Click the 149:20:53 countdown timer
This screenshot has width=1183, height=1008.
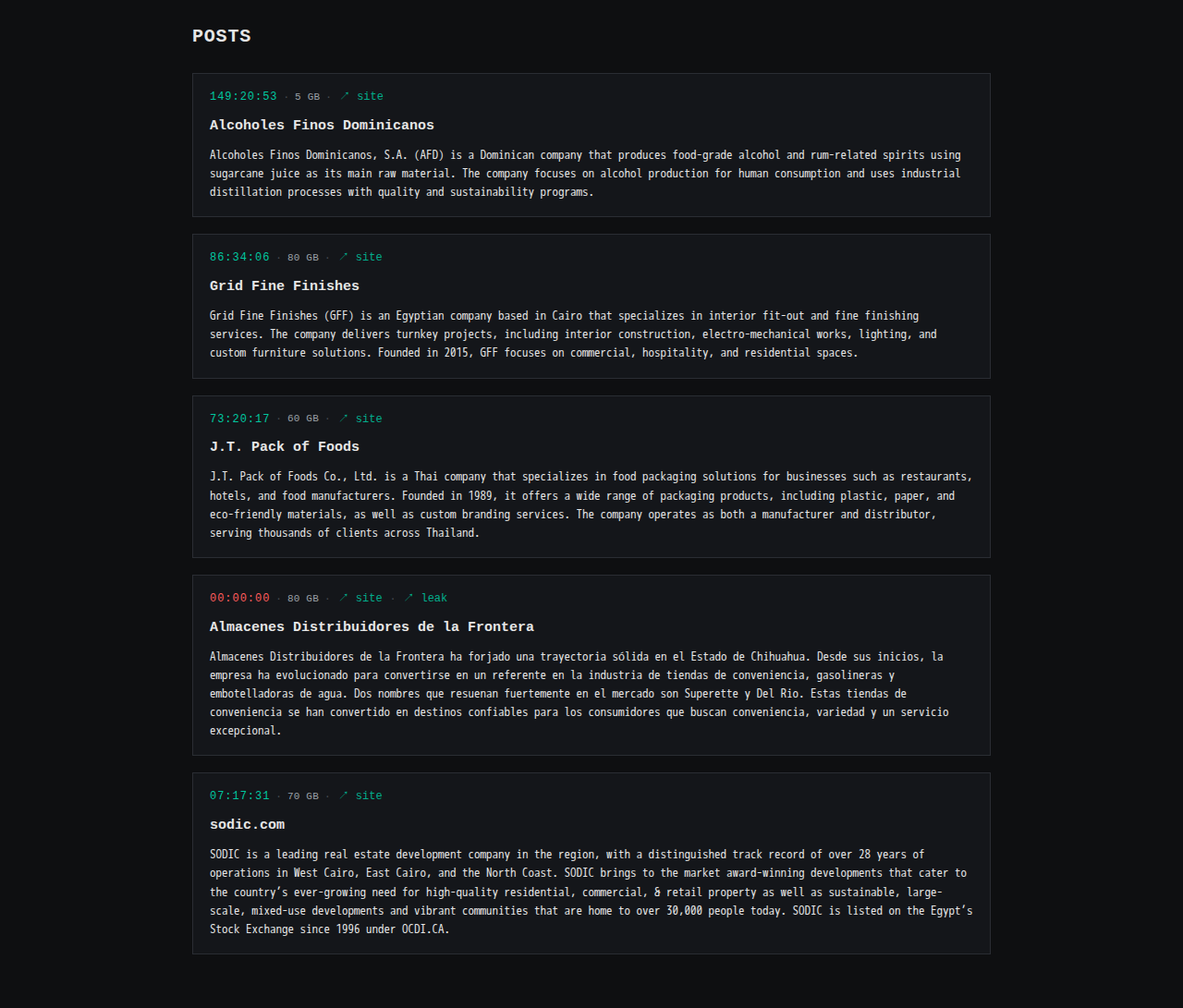point(243,96)
